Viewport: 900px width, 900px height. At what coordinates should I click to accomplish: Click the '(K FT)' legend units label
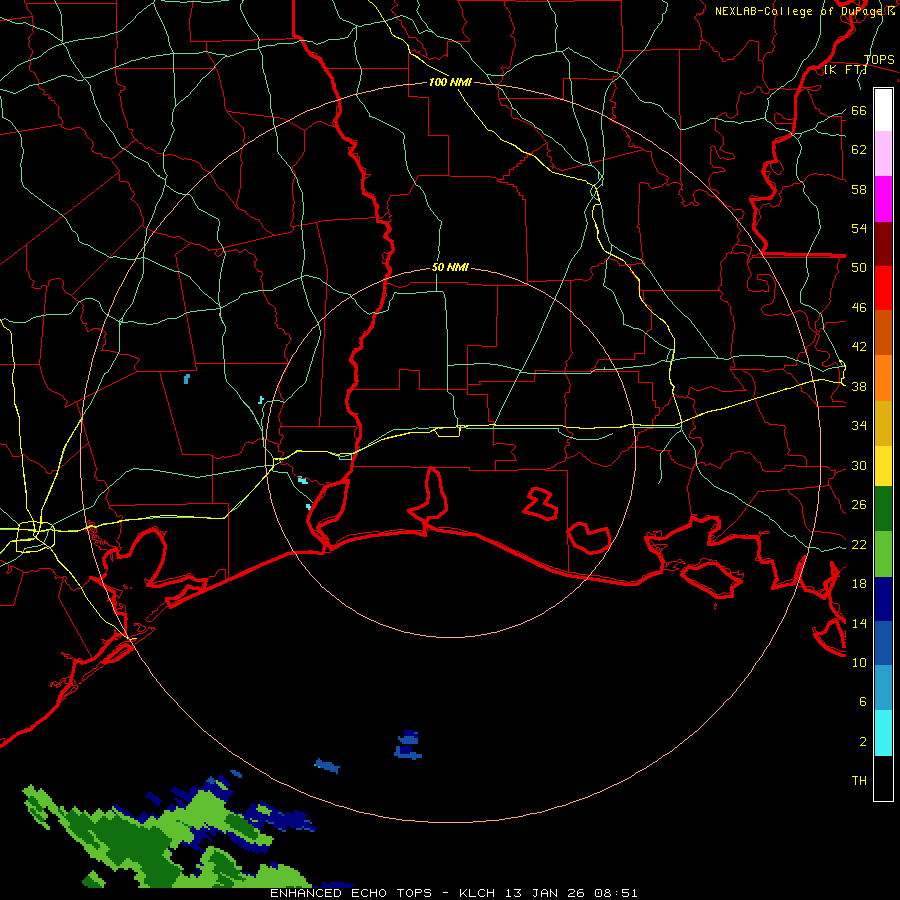845,70
